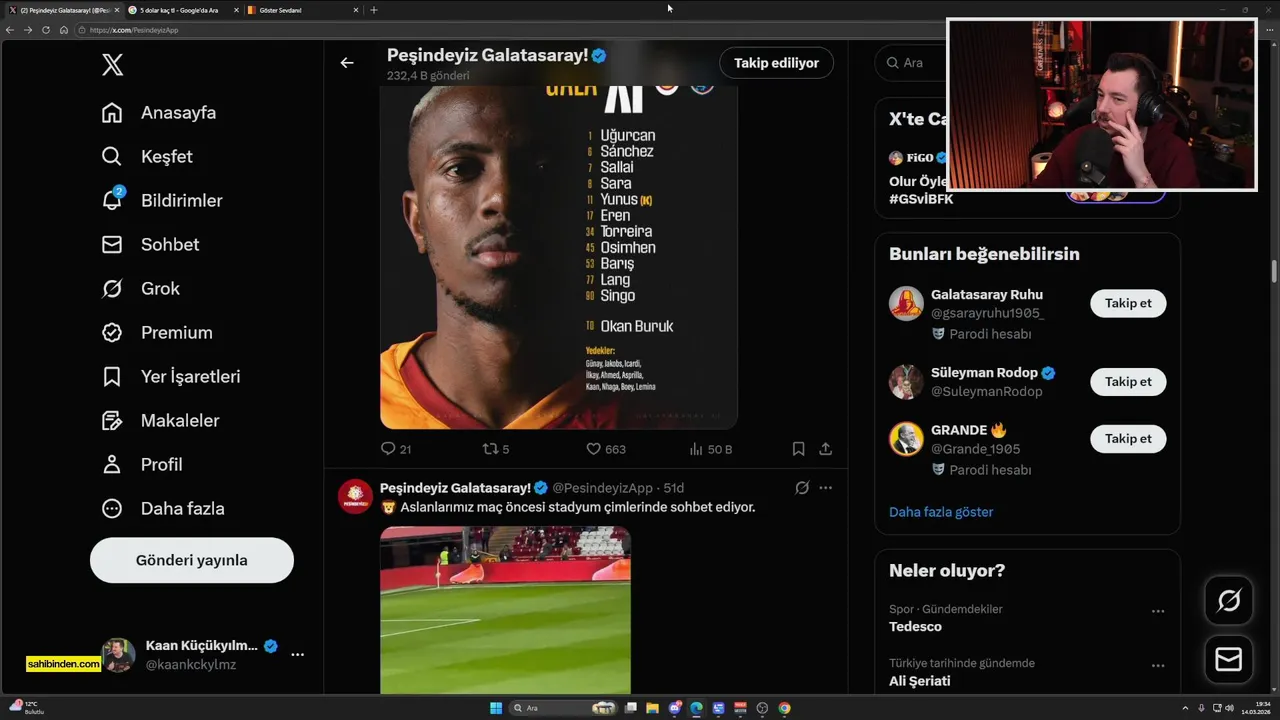Image resolution: width=1280 pixels, height=720 pixels.
Task: Open options dots for Tedesco trend
Action: [1158, 611]
